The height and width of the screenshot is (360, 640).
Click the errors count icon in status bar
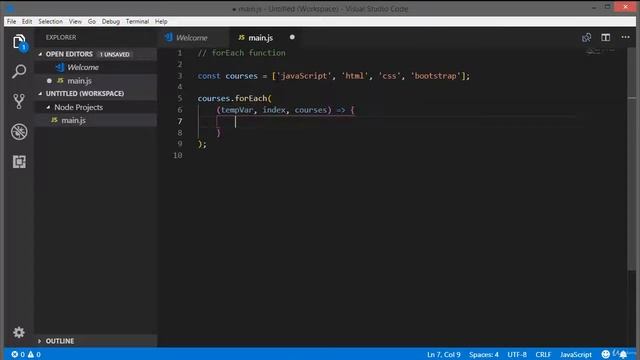point(15,354)
